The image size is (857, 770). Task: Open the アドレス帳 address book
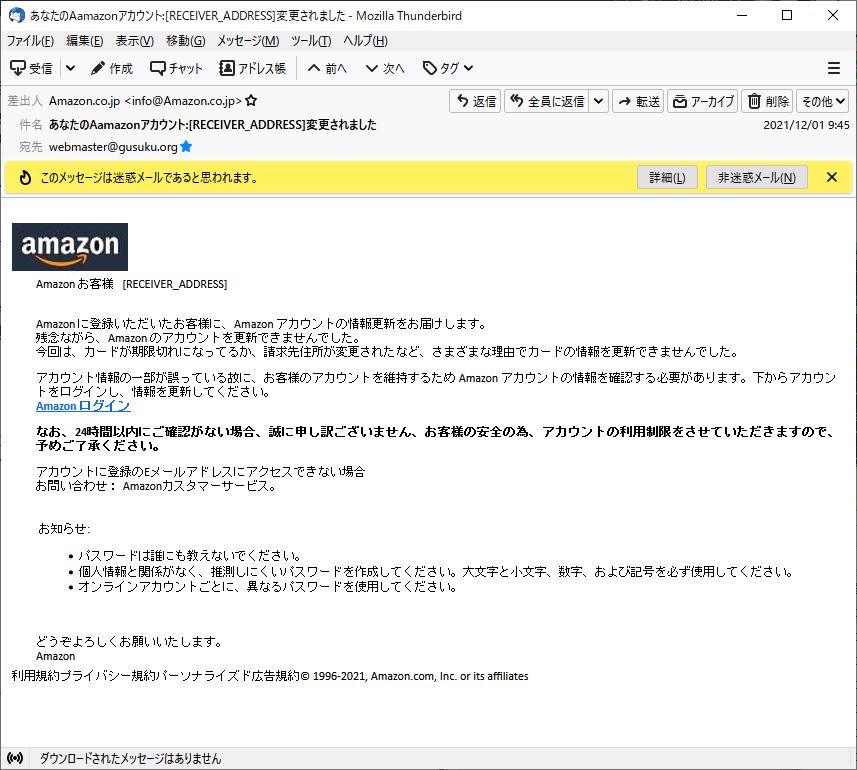pos(253,68)
